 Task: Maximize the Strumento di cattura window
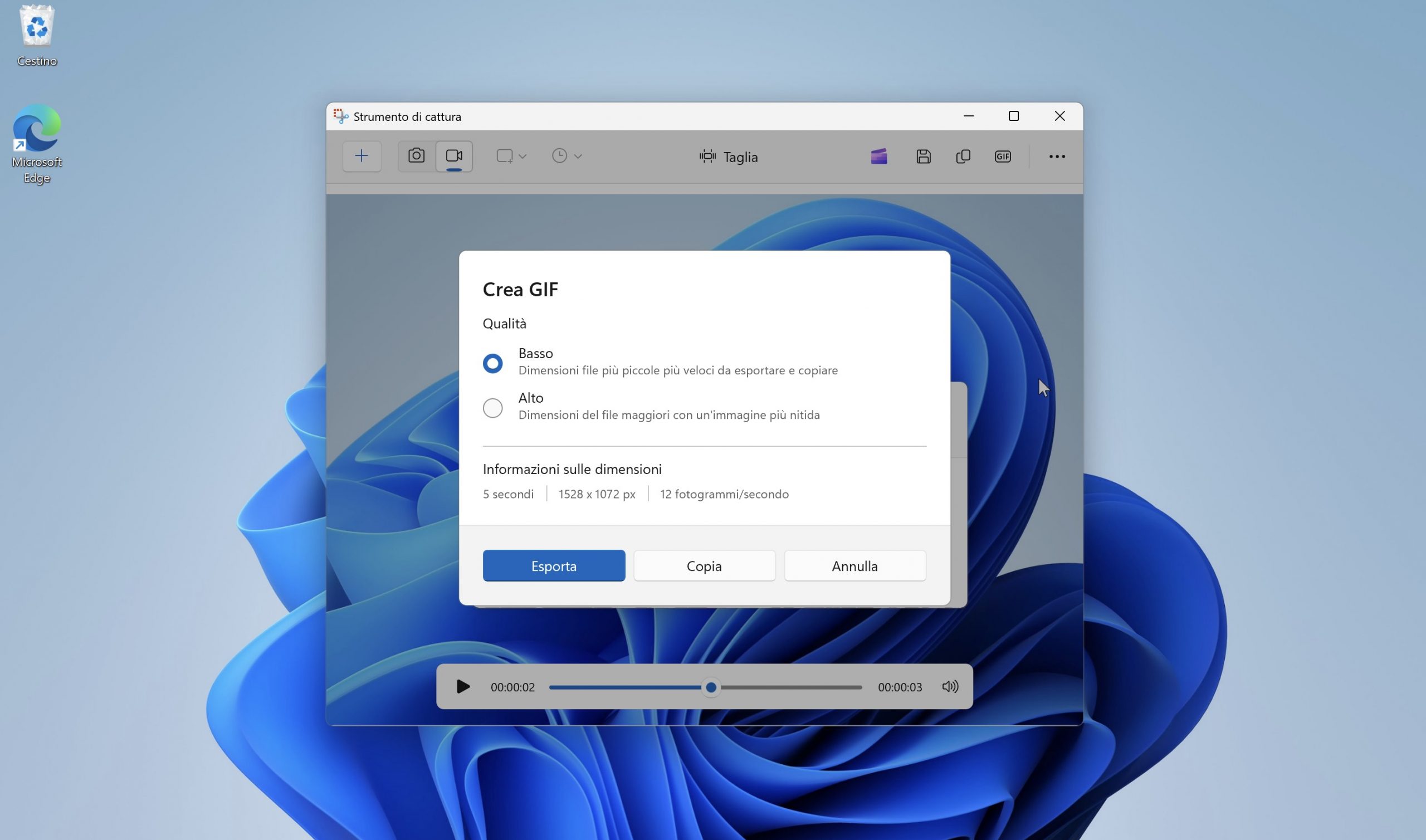click(1014, 116)
